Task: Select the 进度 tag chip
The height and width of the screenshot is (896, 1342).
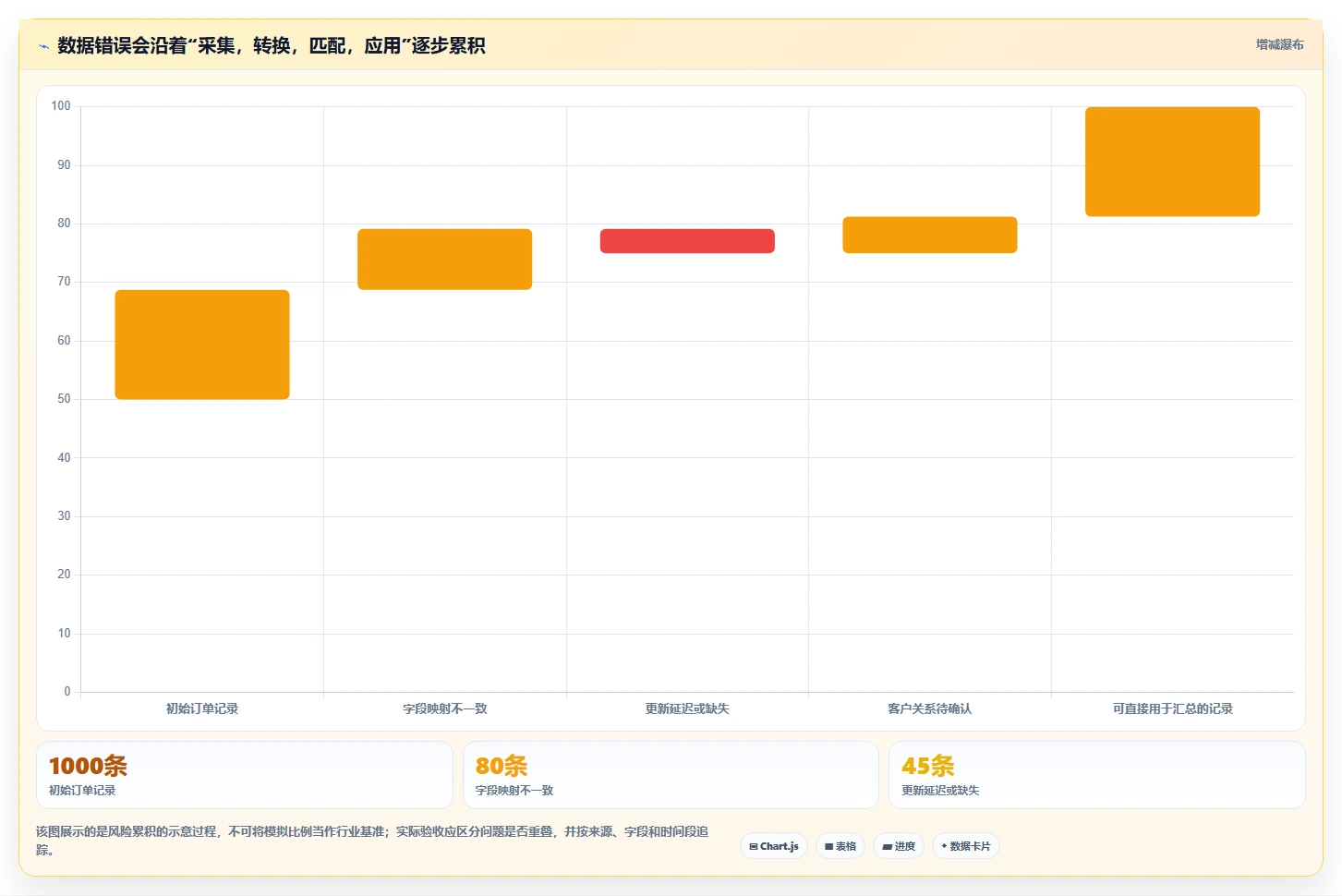Action: tap(899, 846)
